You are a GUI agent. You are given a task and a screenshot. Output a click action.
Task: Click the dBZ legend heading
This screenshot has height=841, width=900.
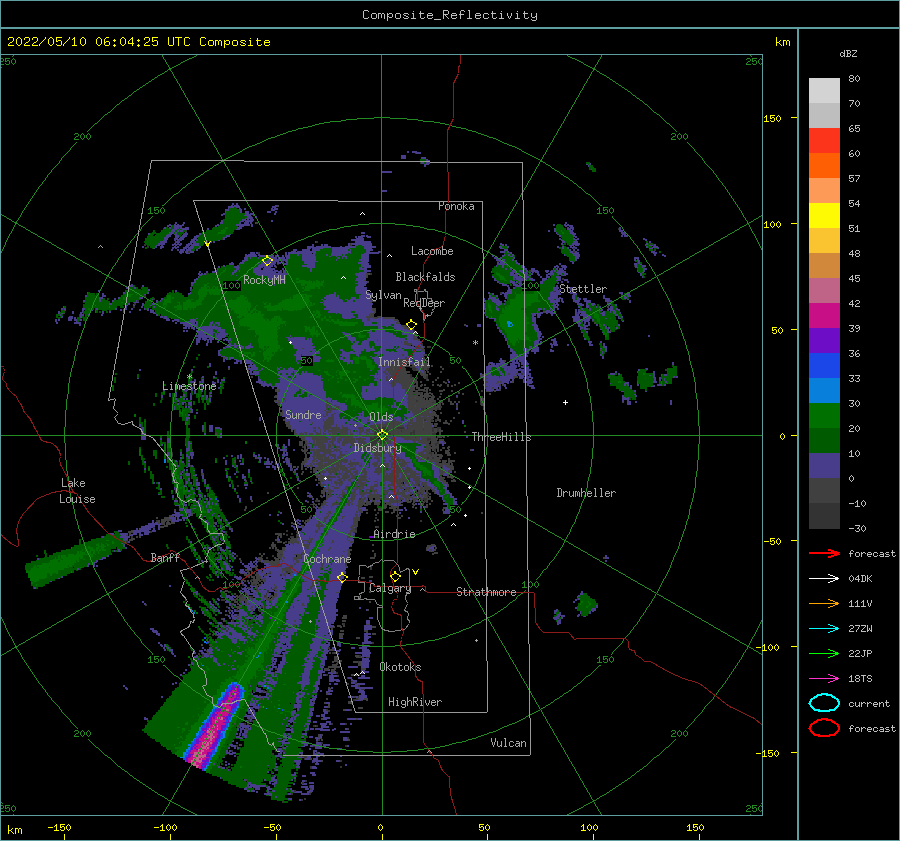point(848,53)
